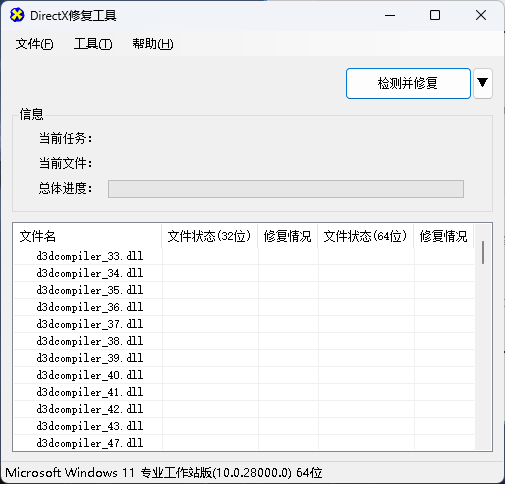Viewport: 505px width, 484px height.
Task: Click 修复情况 header after 32位 column
Action: (287, 236)
